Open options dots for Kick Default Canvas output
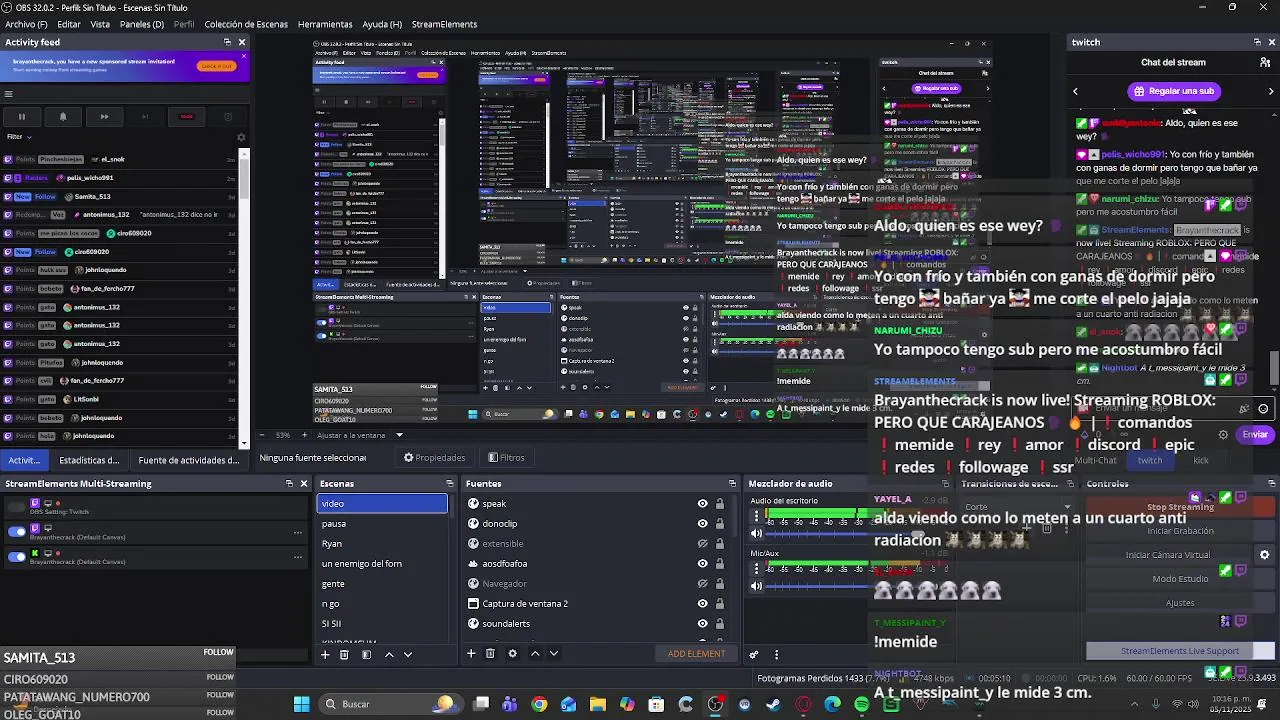The width and height of the screenshot is (1280, 720). (x=297, y=557)
